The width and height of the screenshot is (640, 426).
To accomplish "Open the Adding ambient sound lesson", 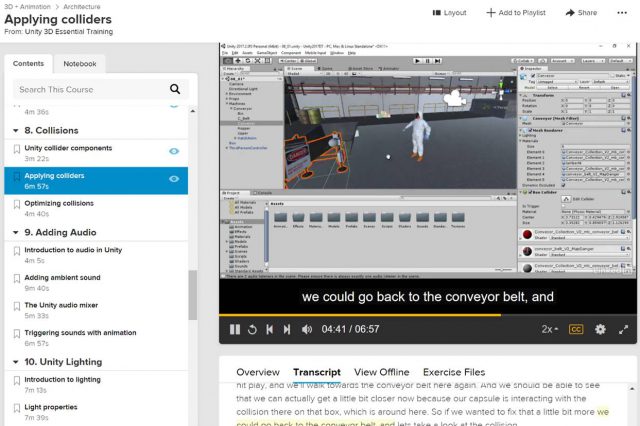I will (x=62, y=277).
